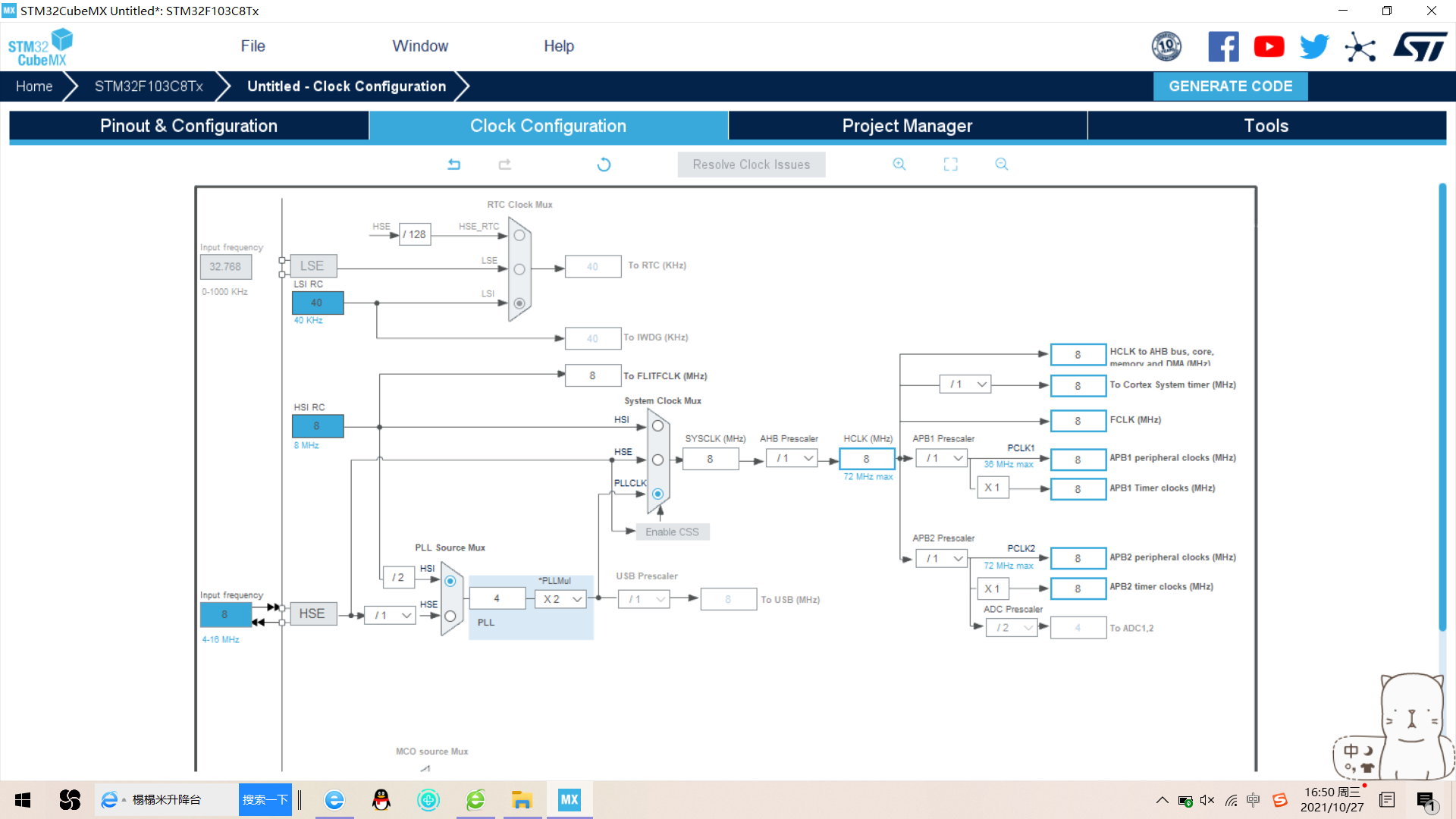The height and width of the screenshot is (819, 1456).
Task: Open the green 360 browser taskbar icon
Action: point(475,800)
